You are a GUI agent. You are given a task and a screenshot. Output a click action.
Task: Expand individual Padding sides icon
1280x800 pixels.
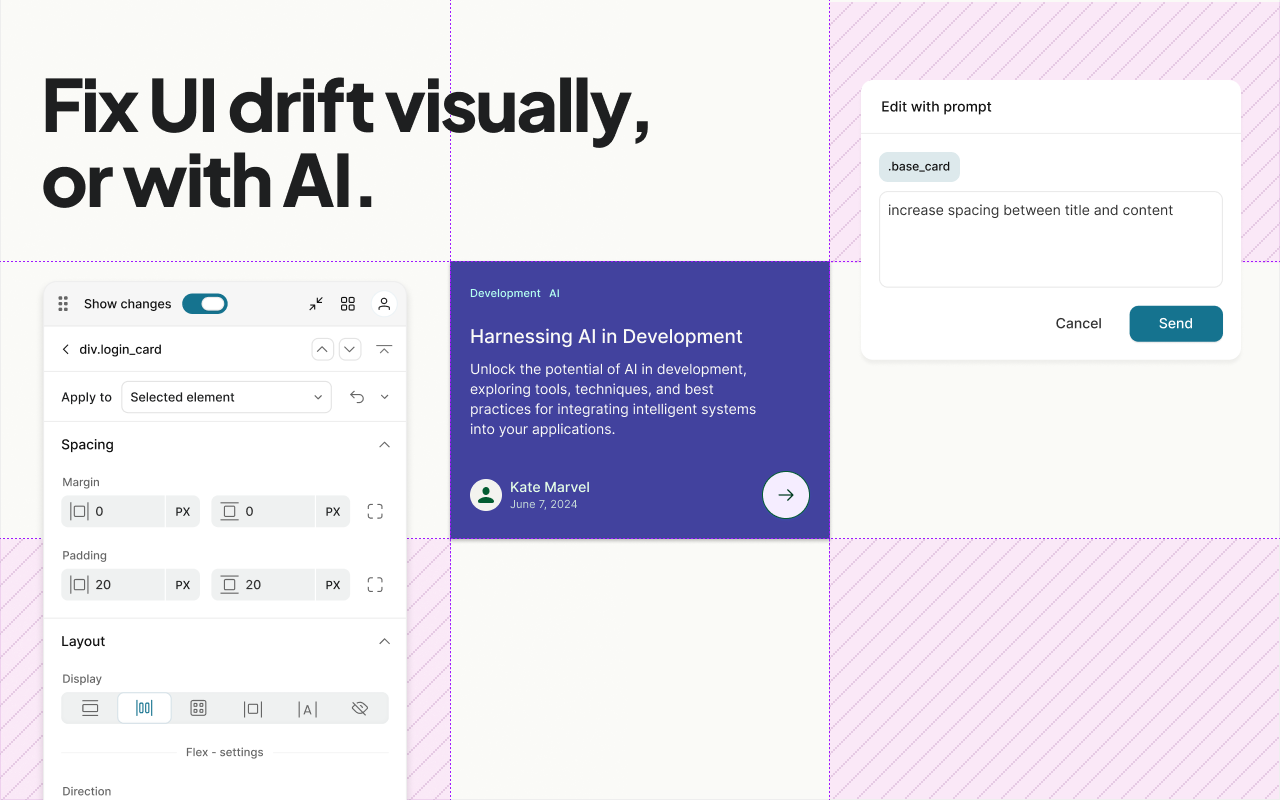375,585
